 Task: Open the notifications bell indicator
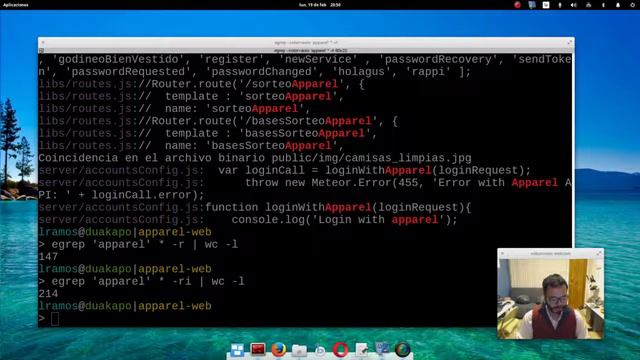point(618,5)
